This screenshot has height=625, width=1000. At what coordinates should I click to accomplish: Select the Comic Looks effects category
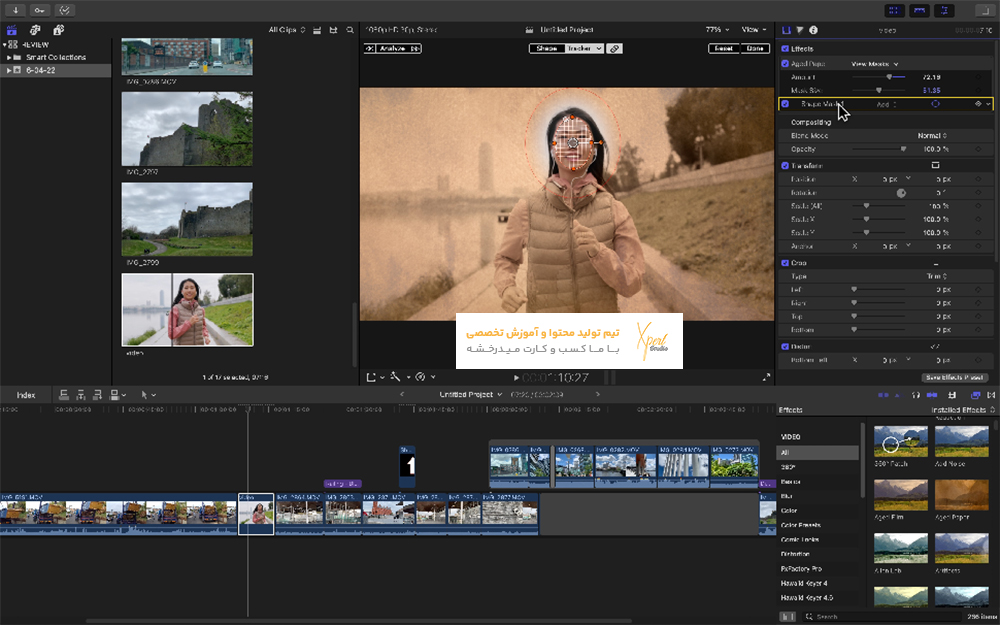(x=800, y=540)
